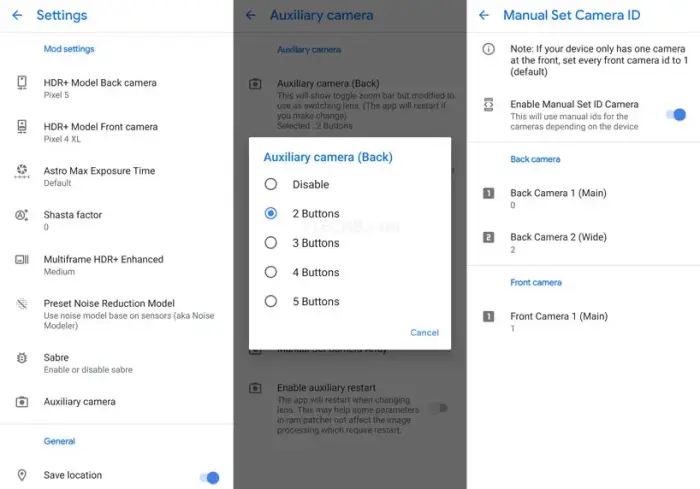Tap the Enable auxiliary restart camera icon

point(255,388)
